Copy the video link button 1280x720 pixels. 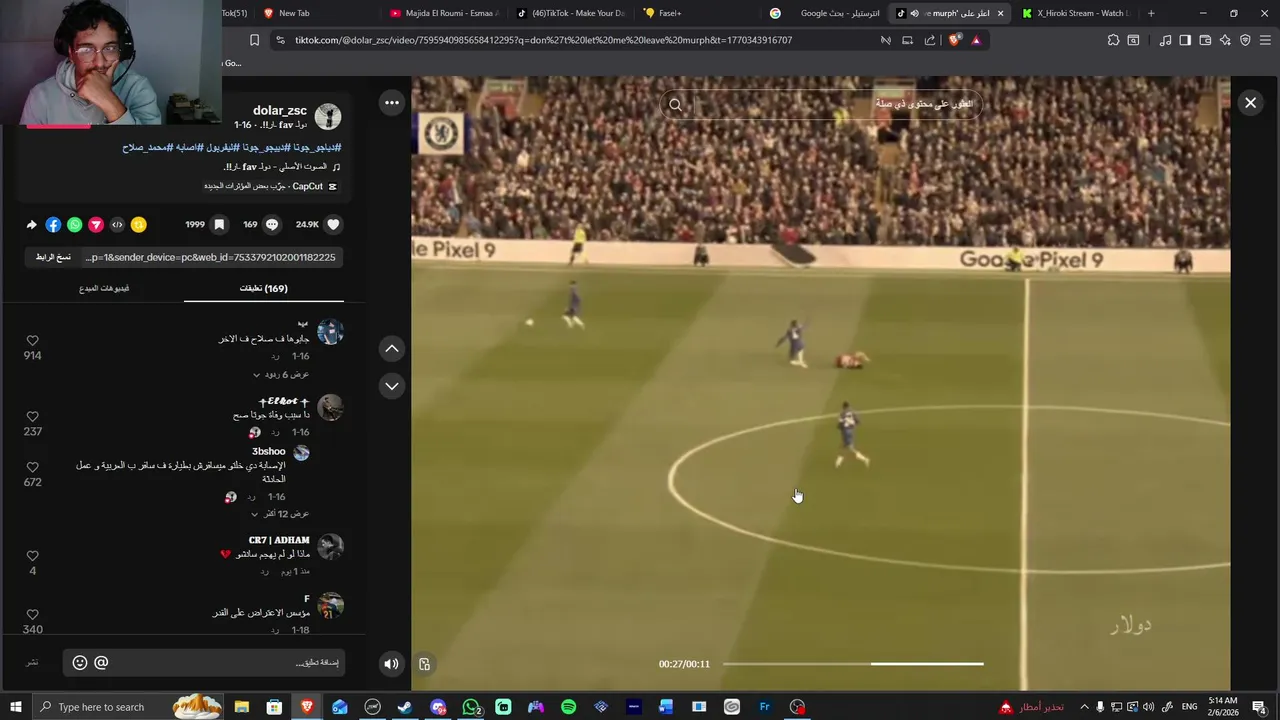point(53,257)
